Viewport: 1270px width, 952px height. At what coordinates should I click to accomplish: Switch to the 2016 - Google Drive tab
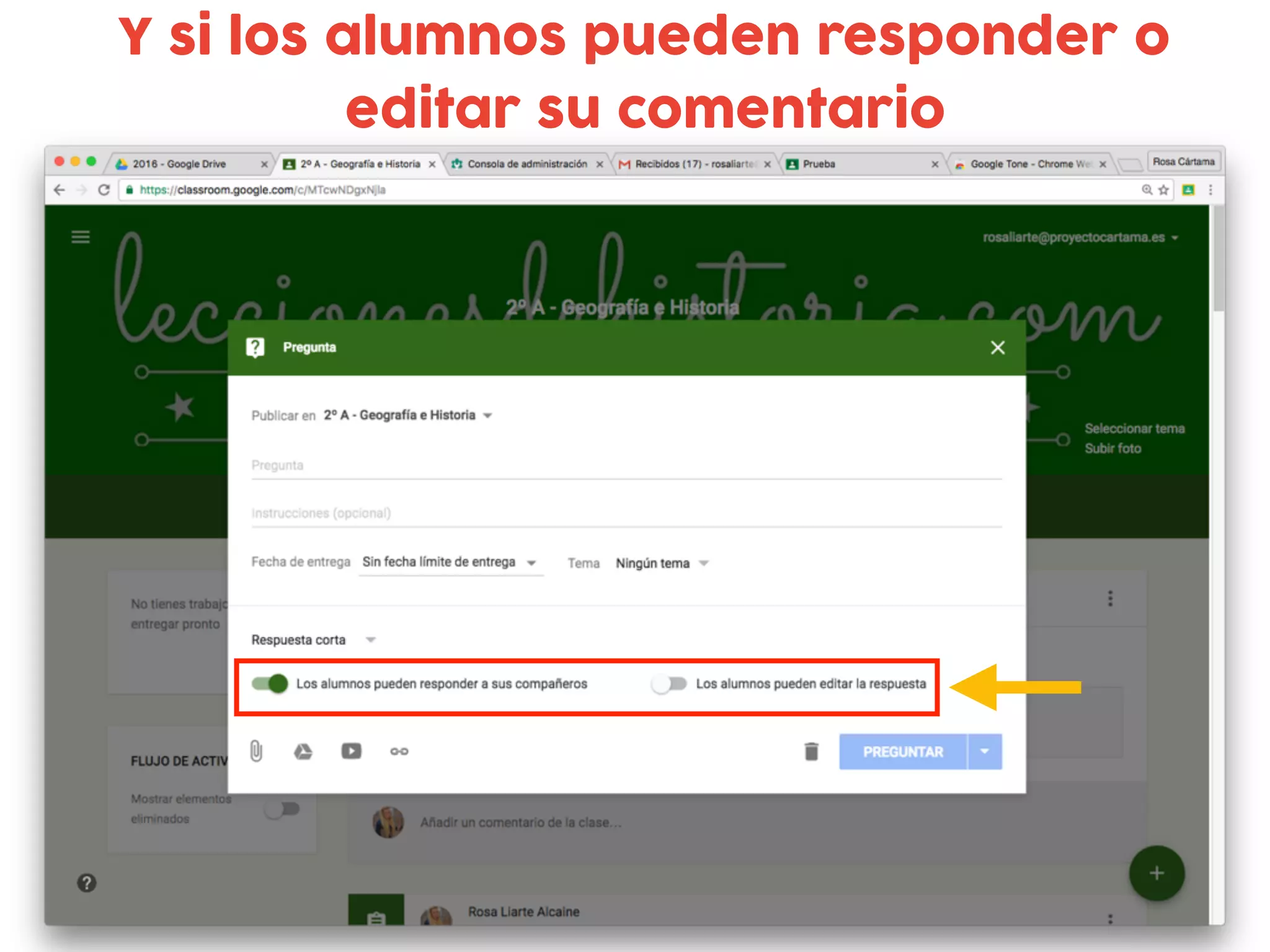189,164
